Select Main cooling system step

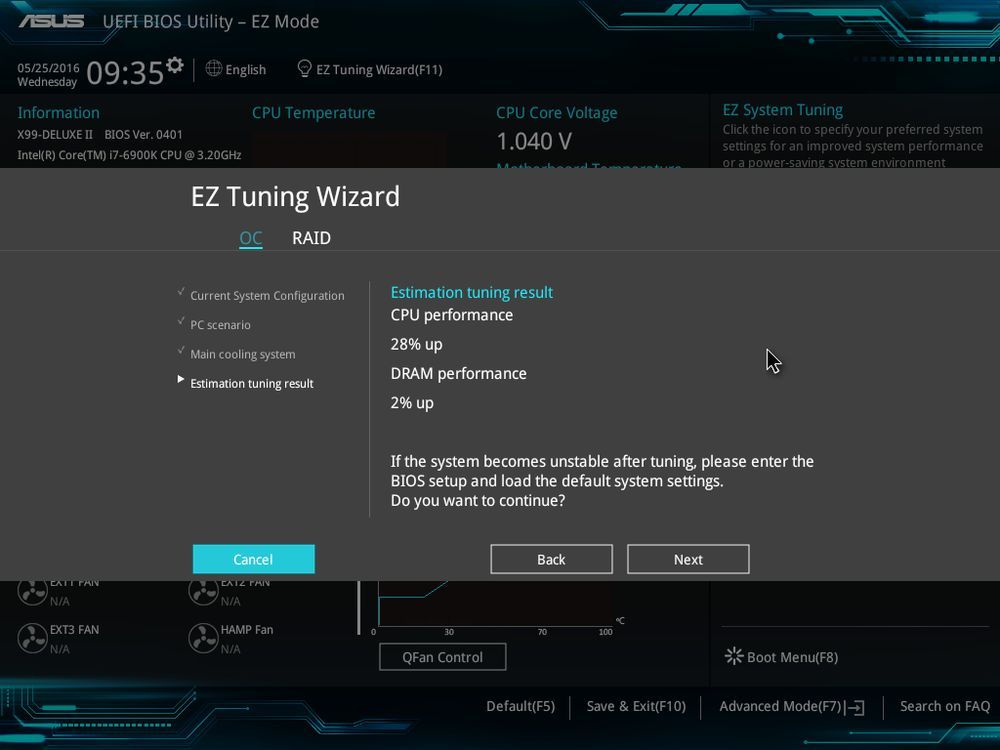point(242,355)
